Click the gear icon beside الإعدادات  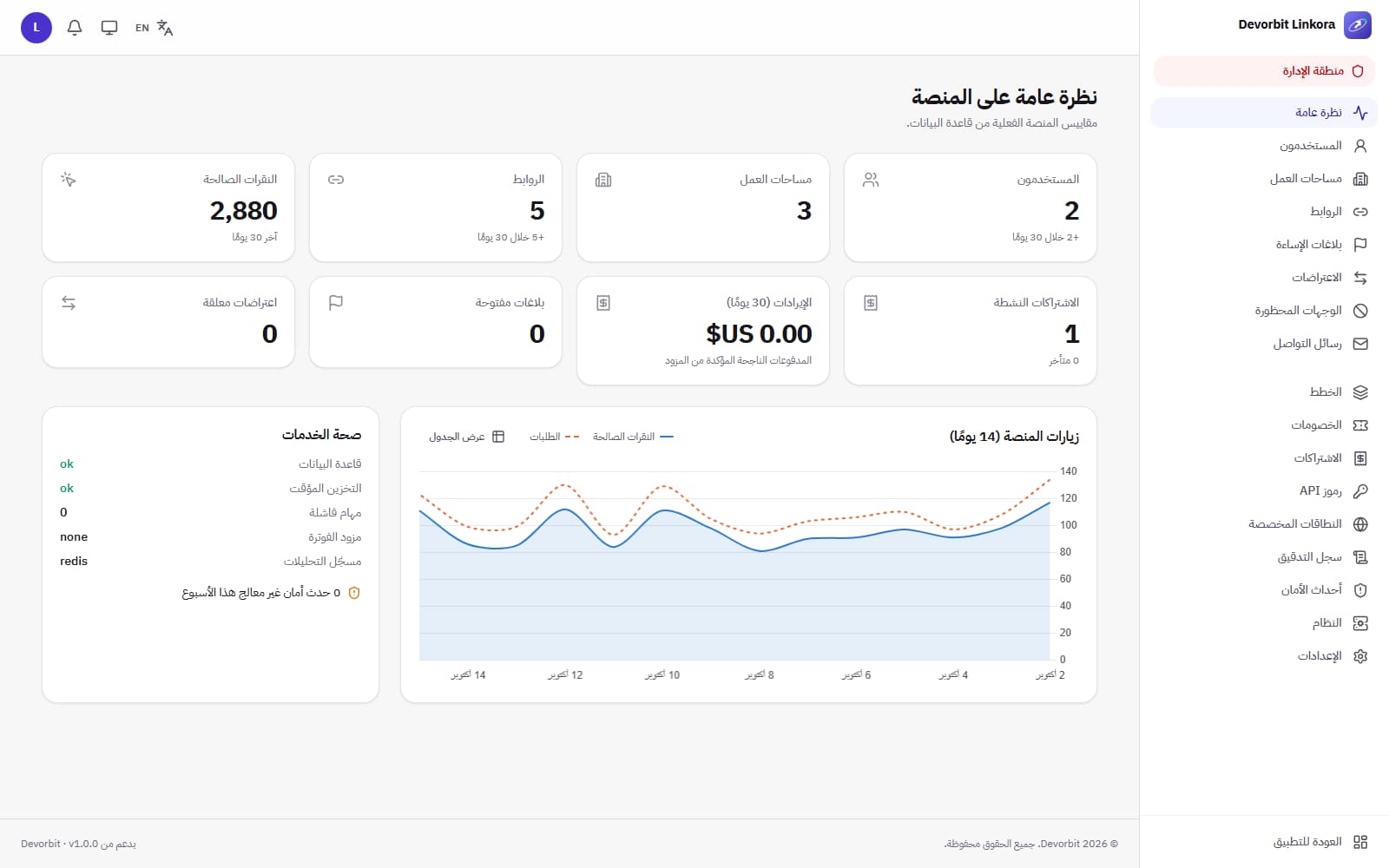click(x=1360, y=656)
